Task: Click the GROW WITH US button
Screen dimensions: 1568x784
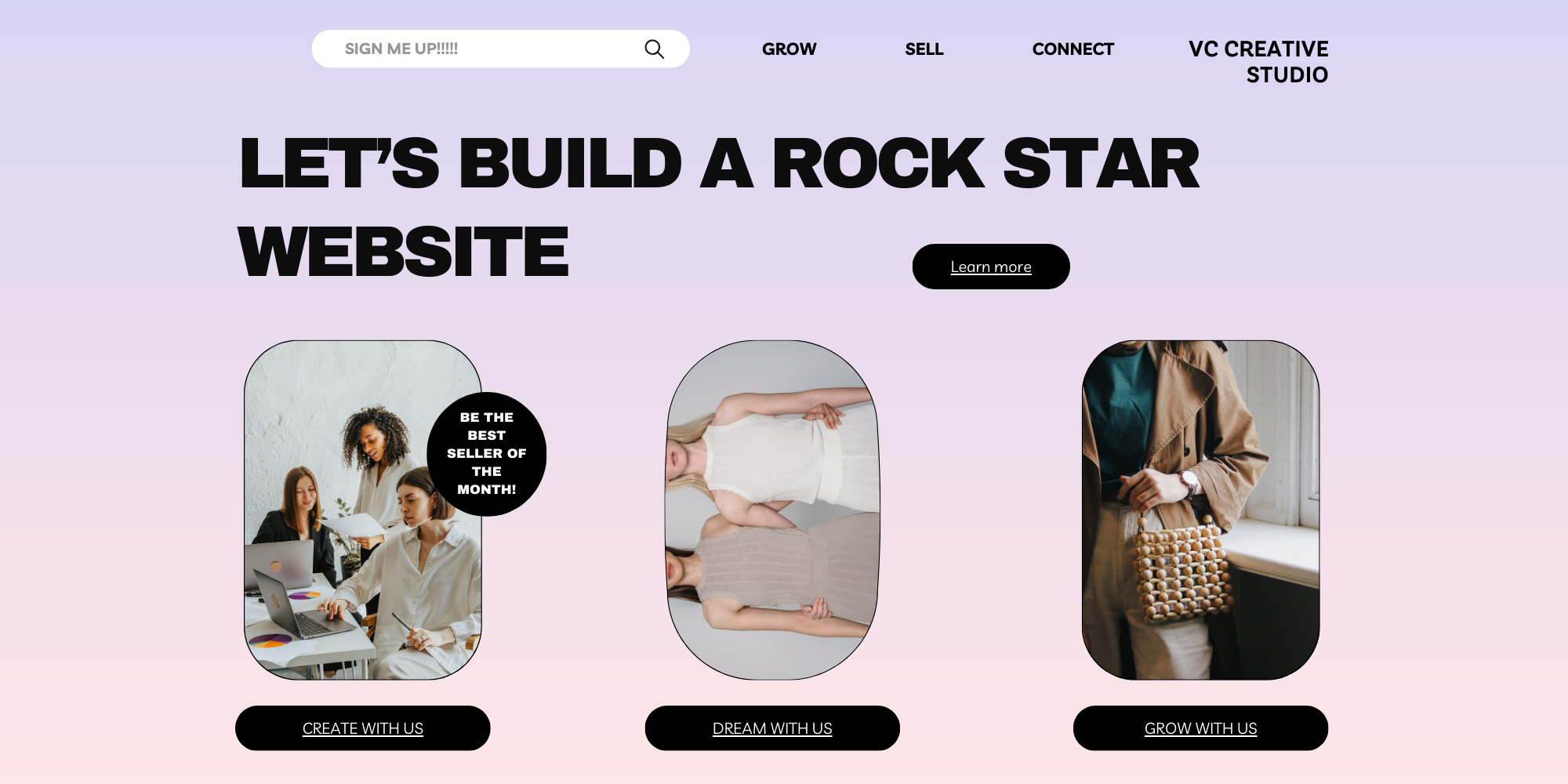Action: (x=1200, y=728)
